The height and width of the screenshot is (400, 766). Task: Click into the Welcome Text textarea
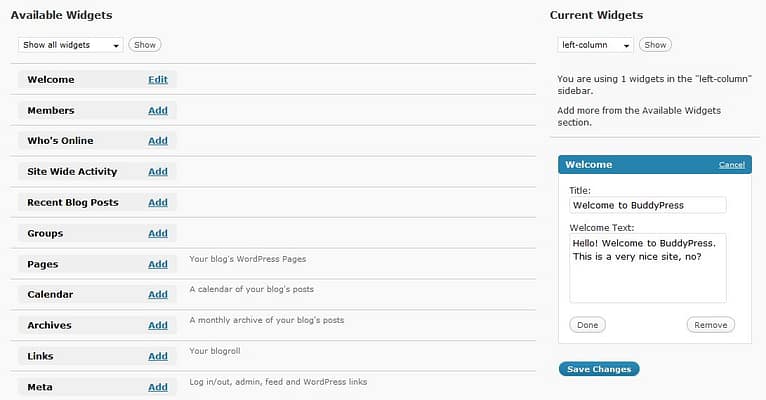(x=647, y=268)
